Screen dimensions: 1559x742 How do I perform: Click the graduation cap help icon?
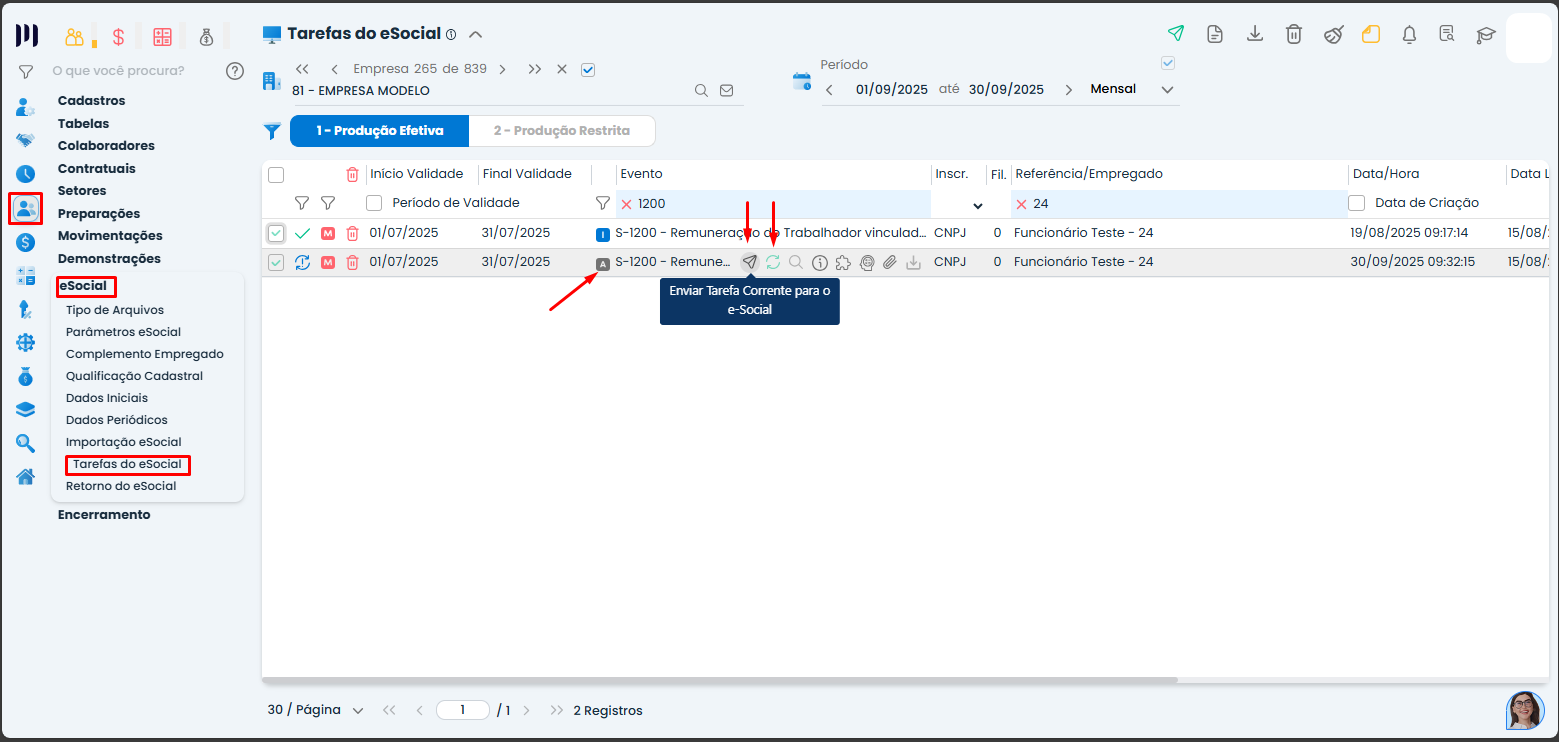point(1485,35)
